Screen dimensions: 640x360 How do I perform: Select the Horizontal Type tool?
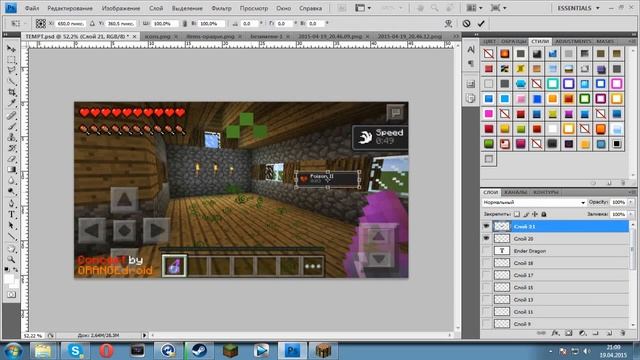(11, 214)
